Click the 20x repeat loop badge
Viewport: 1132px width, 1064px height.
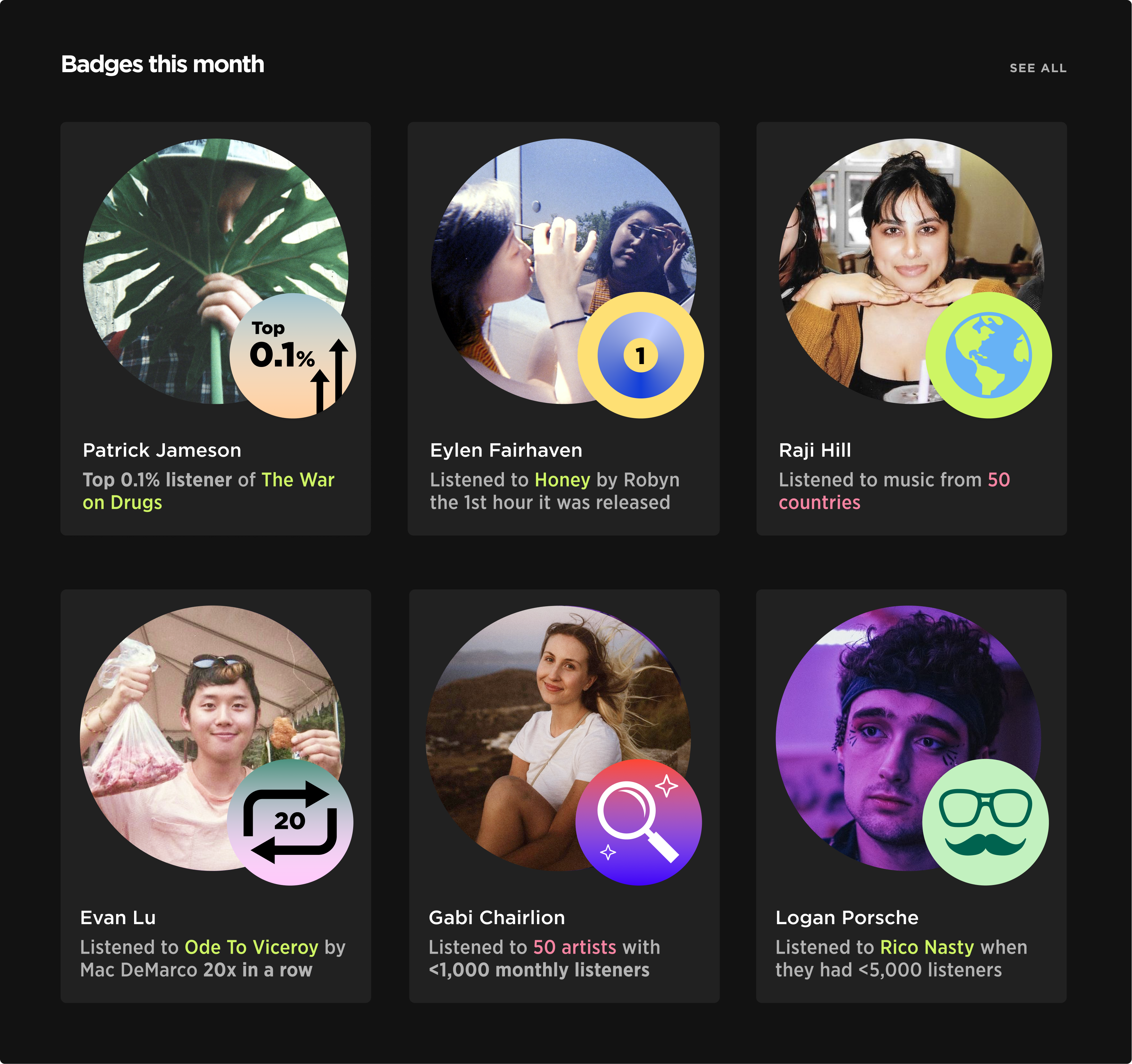coord(290,821)
